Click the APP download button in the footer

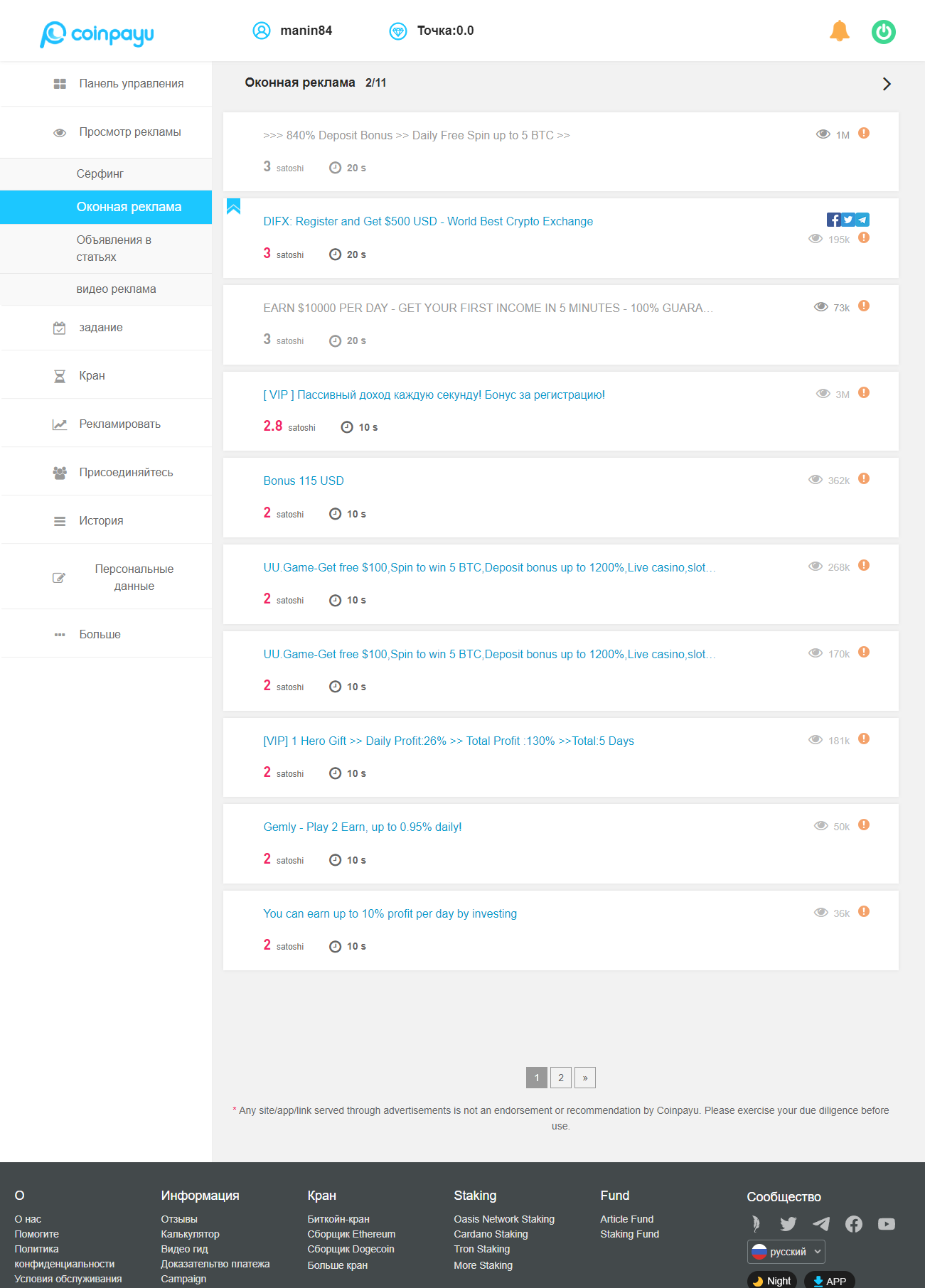830,1280
